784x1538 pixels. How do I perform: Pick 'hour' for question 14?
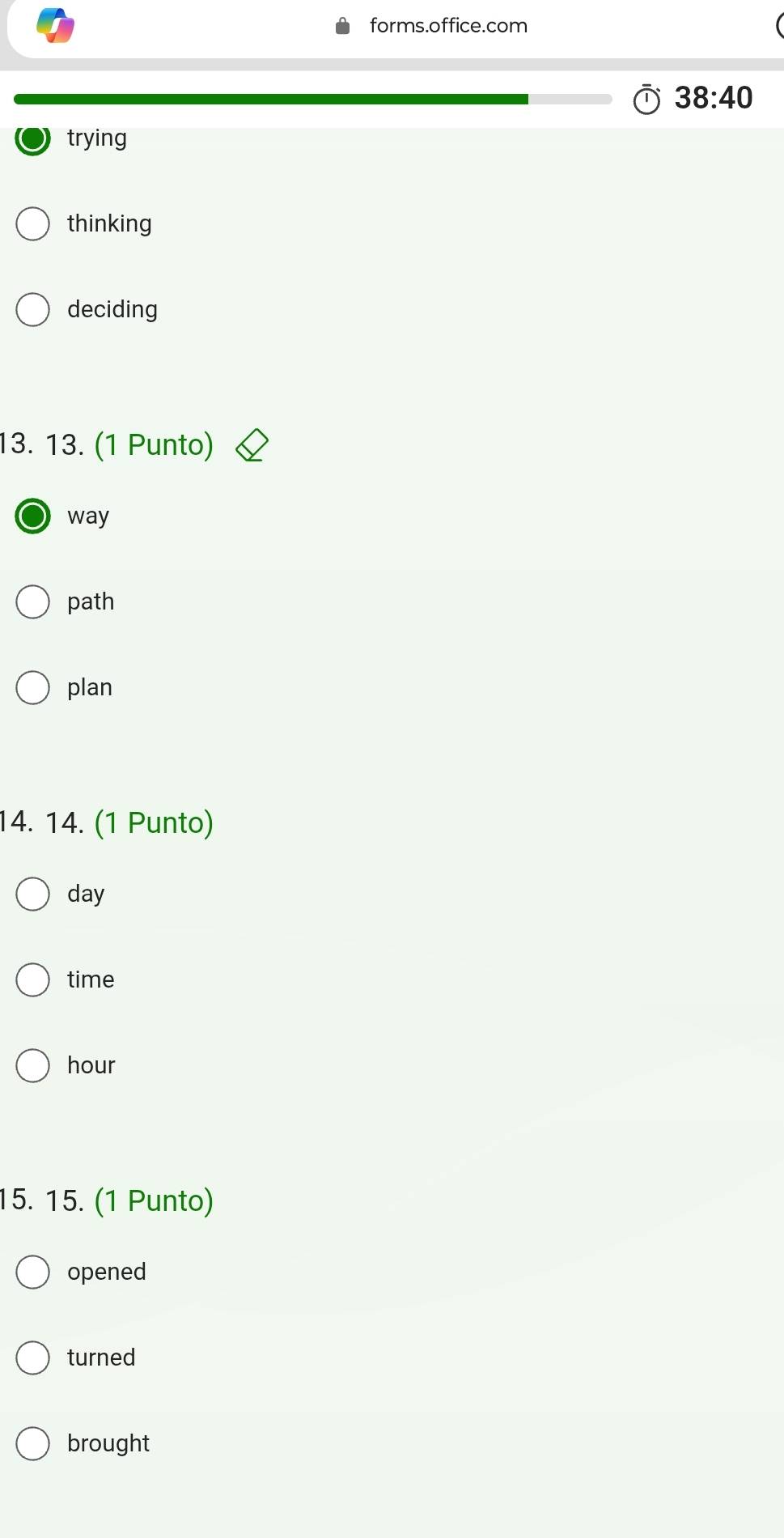33,1065
